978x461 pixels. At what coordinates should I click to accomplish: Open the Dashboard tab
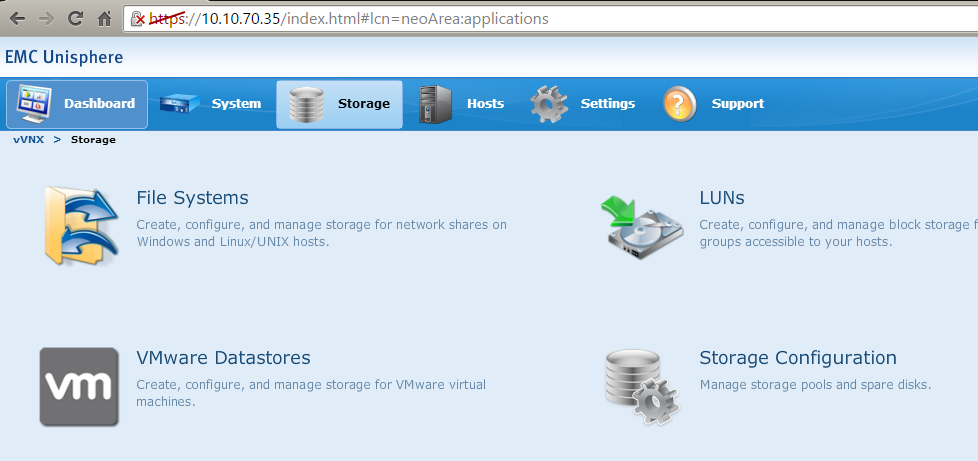point(77,104)
